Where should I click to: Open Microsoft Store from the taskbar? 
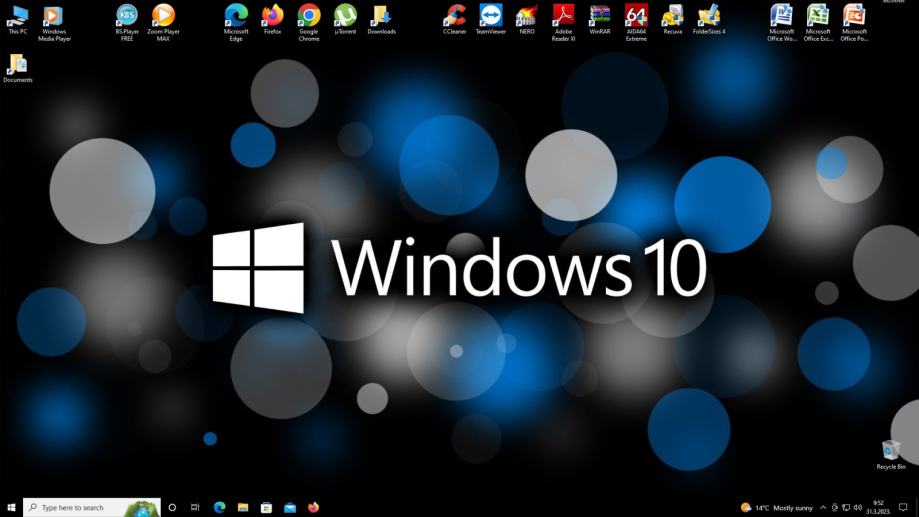click(x=267, y=508)
